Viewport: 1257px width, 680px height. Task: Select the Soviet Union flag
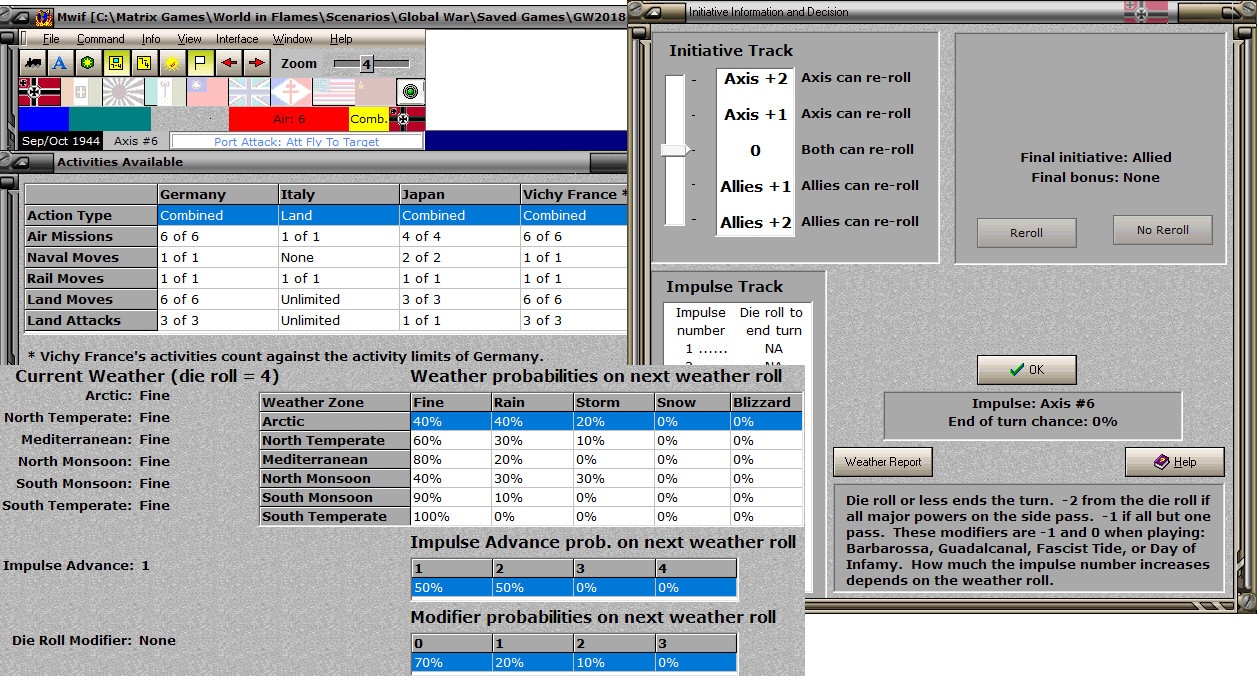click(x=375, y=92)
